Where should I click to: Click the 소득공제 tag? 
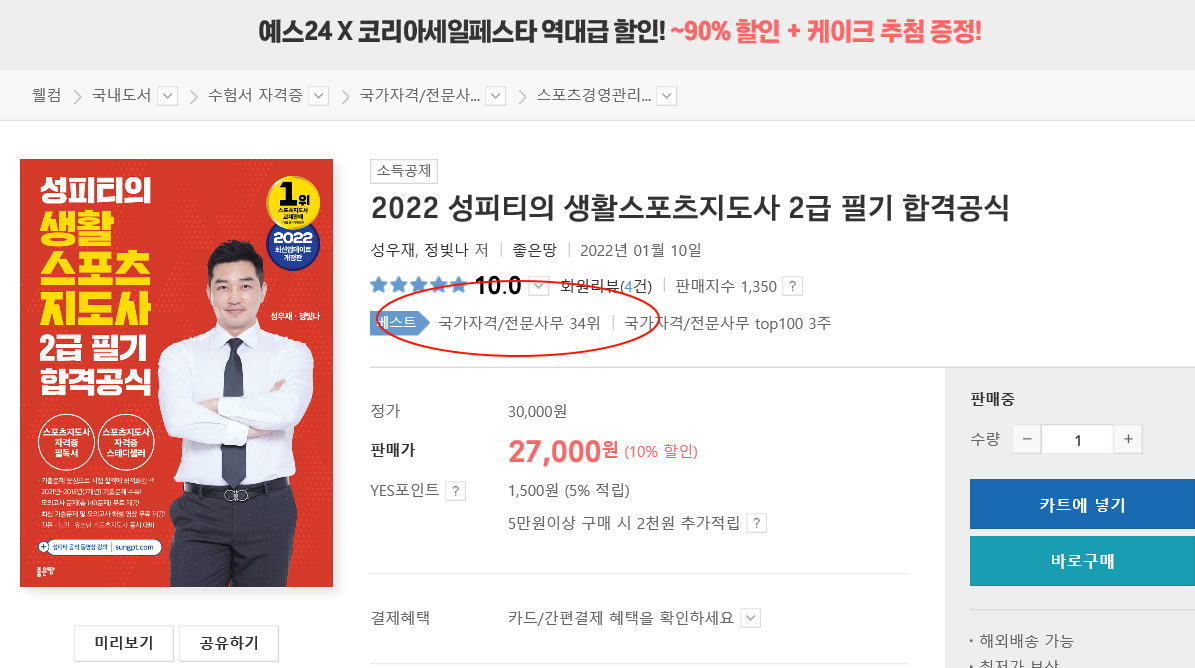click(404, 171)
